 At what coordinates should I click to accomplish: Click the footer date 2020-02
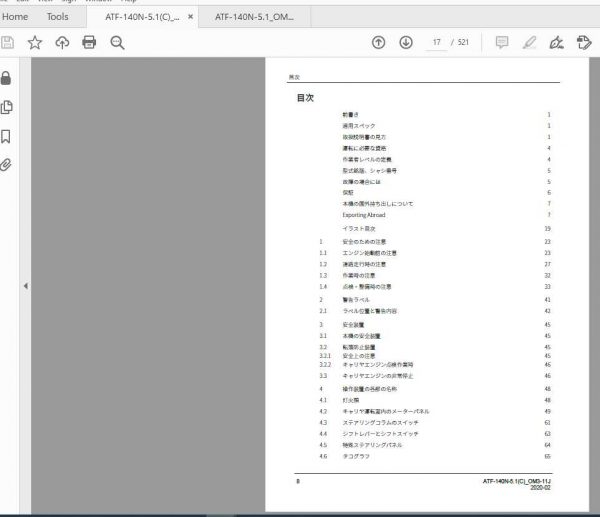(540, 488)
